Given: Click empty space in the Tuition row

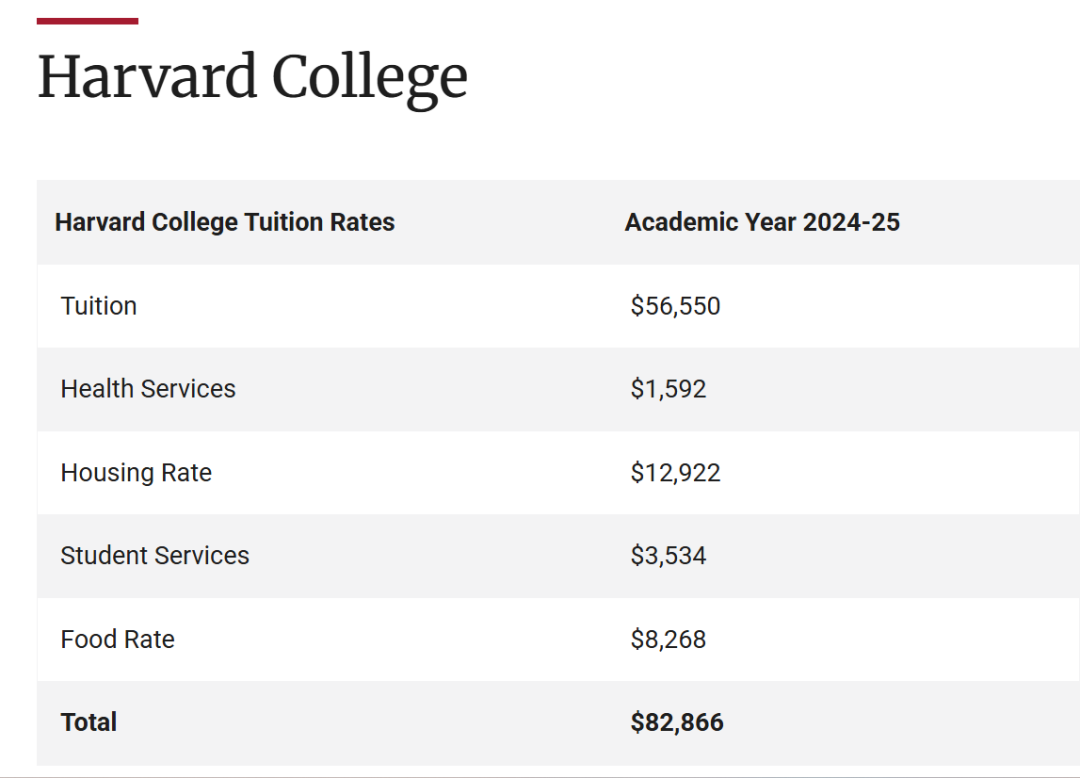Looking at the screenshot, I should coord(895,306).
